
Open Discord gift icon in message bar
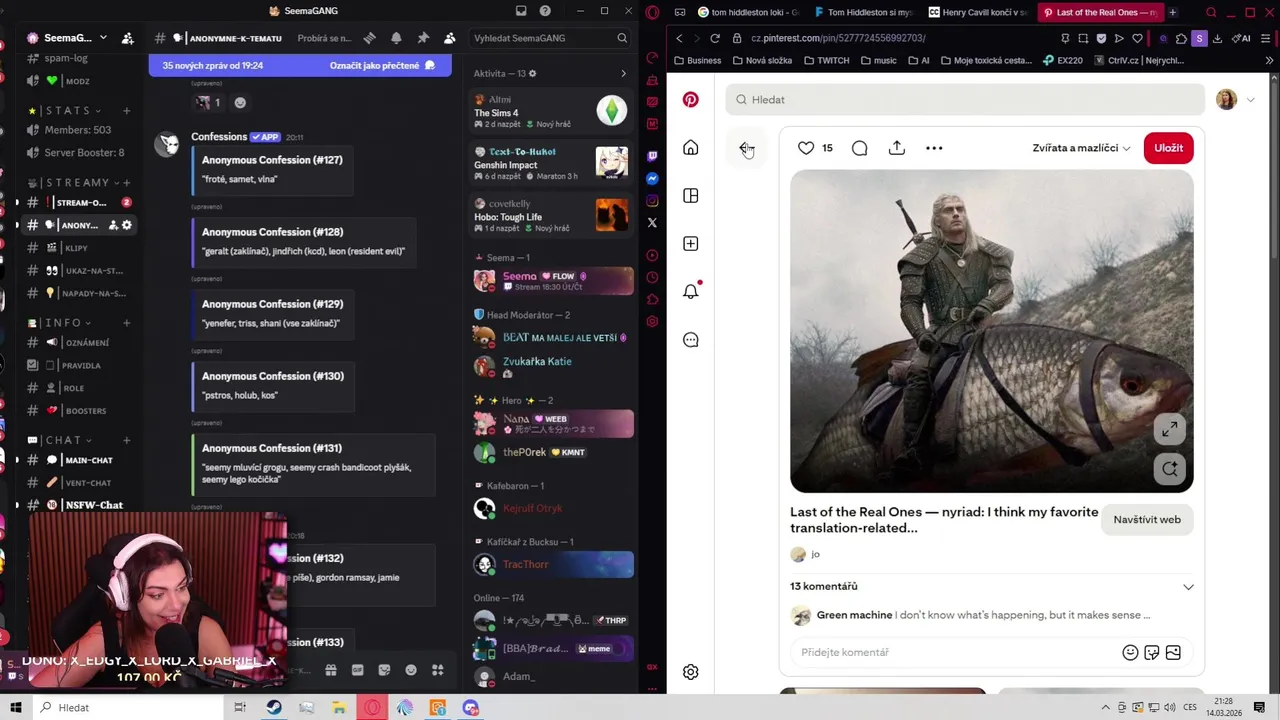[x=331, y=670]
